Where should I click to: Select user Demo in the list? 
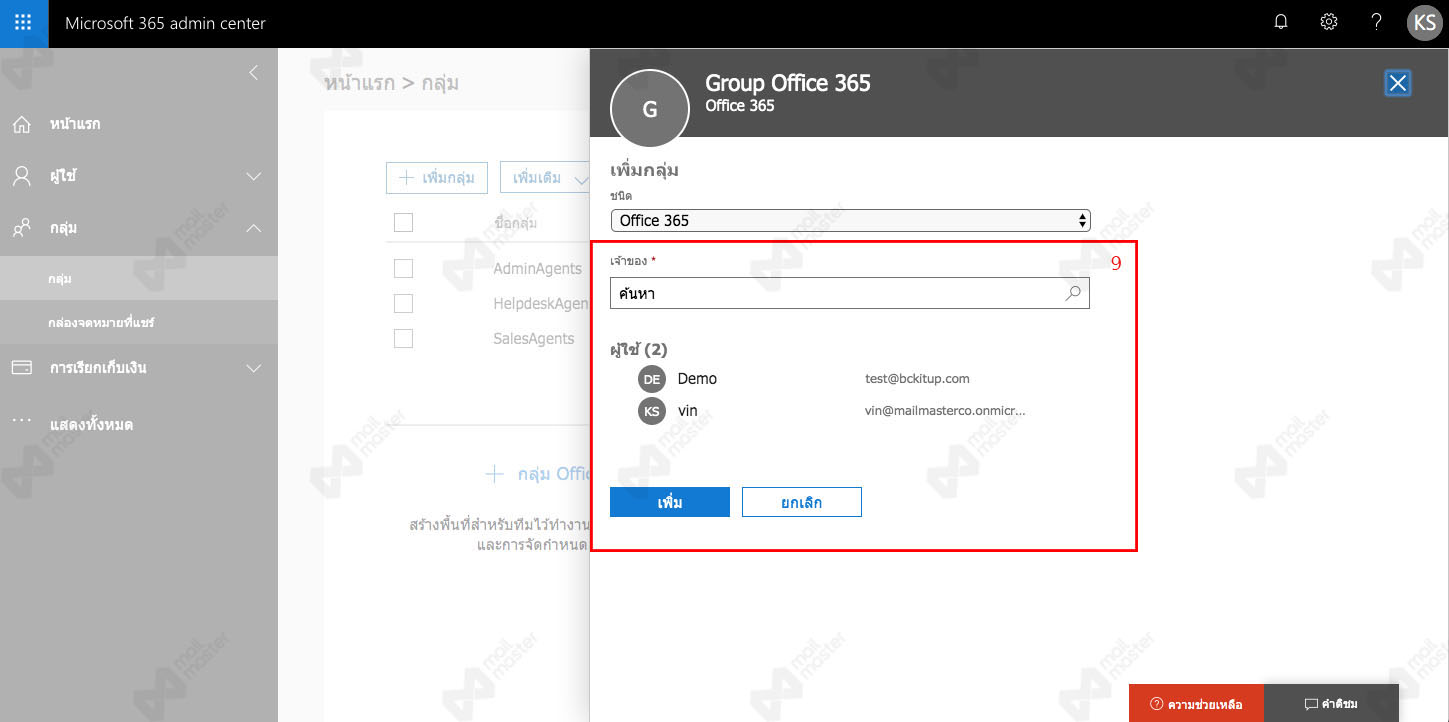click(697, 379)
